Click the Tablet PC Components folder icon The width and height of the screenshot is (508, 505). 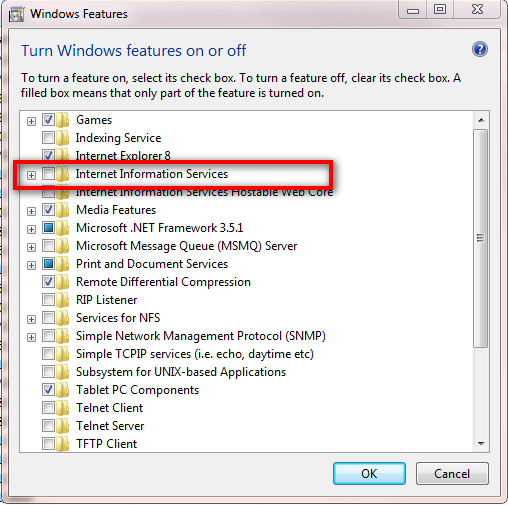(x=62, y=390)
